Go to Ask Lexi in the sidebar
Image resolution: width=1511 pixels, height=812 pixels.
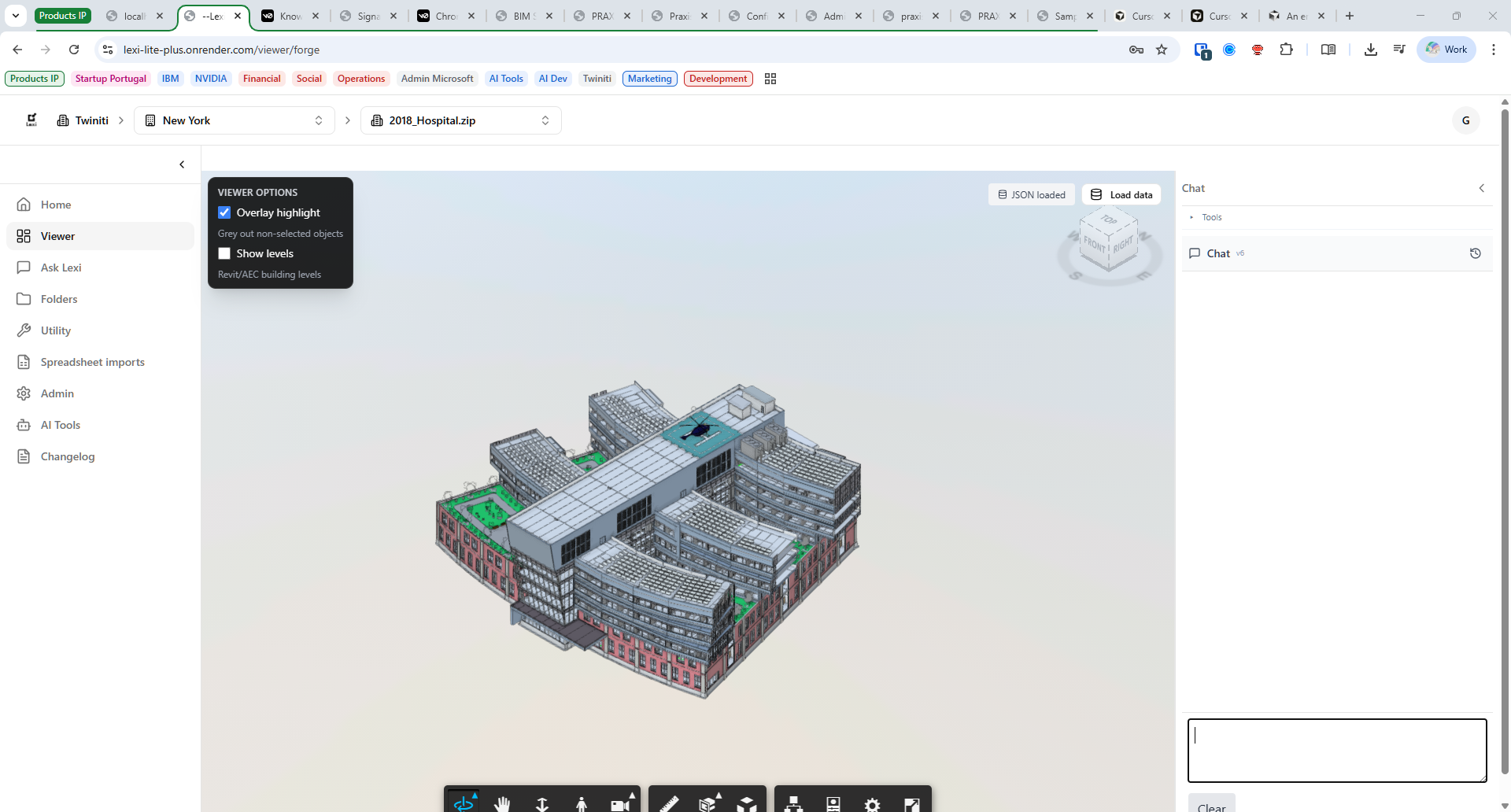[61, 268]
